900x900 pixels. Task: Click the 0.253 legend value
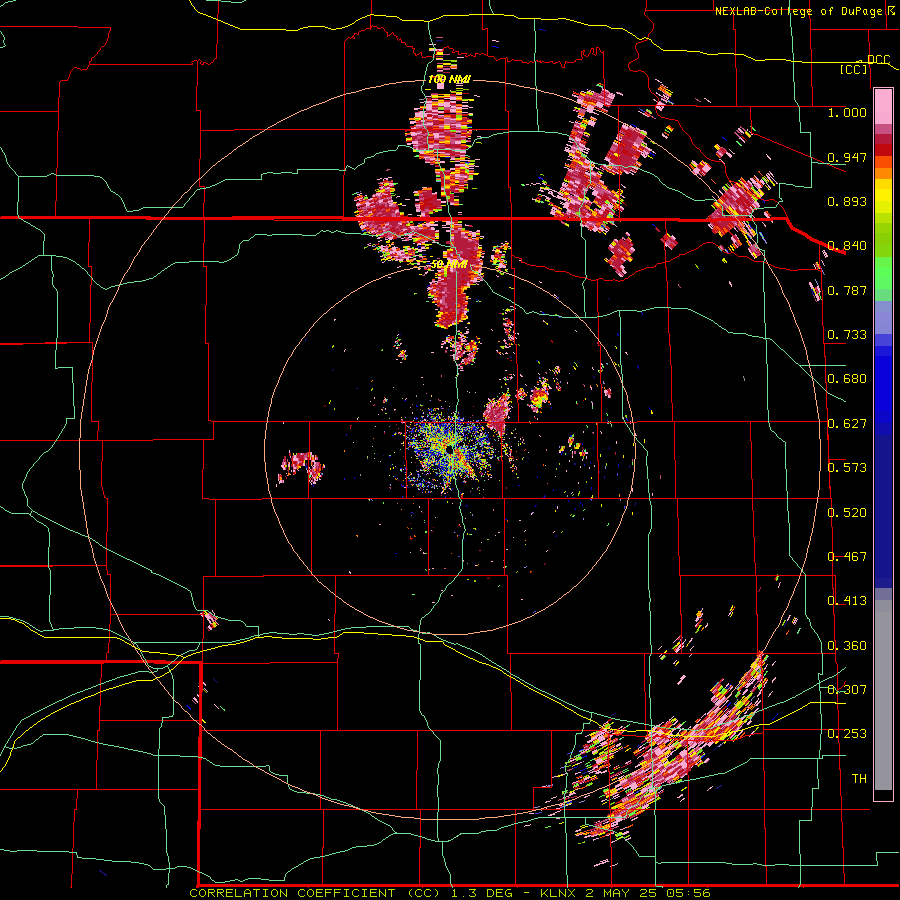[847, 734]
